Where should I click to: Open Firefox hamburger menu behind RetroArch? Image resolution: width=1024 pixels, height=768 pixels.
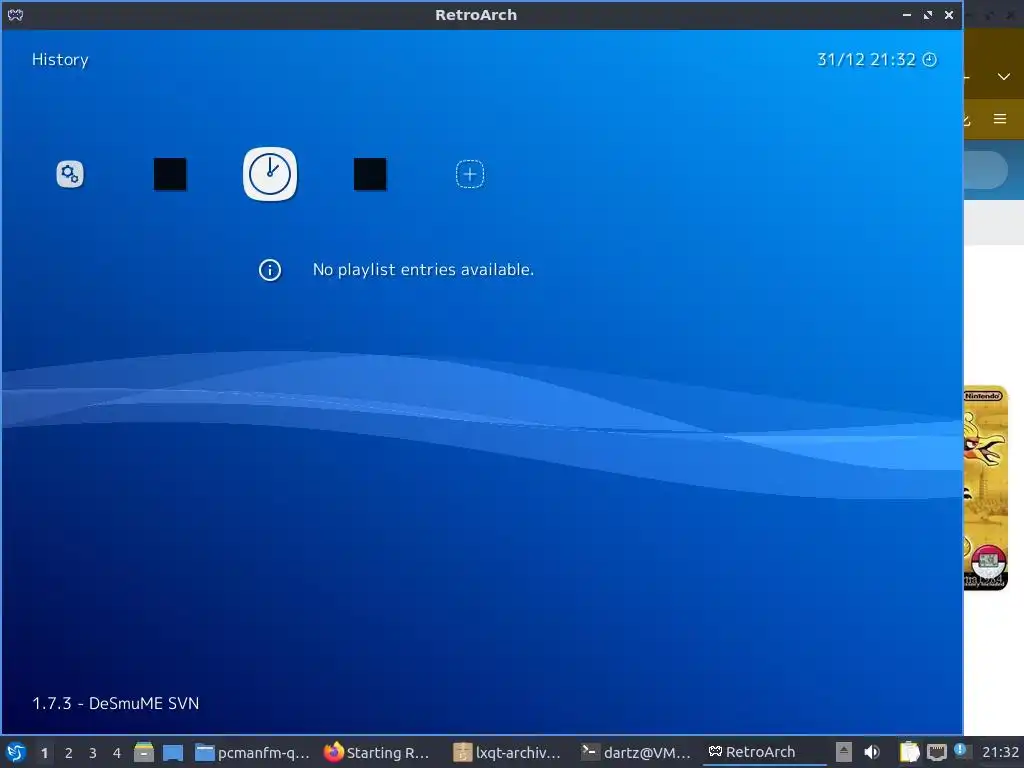1000,119
